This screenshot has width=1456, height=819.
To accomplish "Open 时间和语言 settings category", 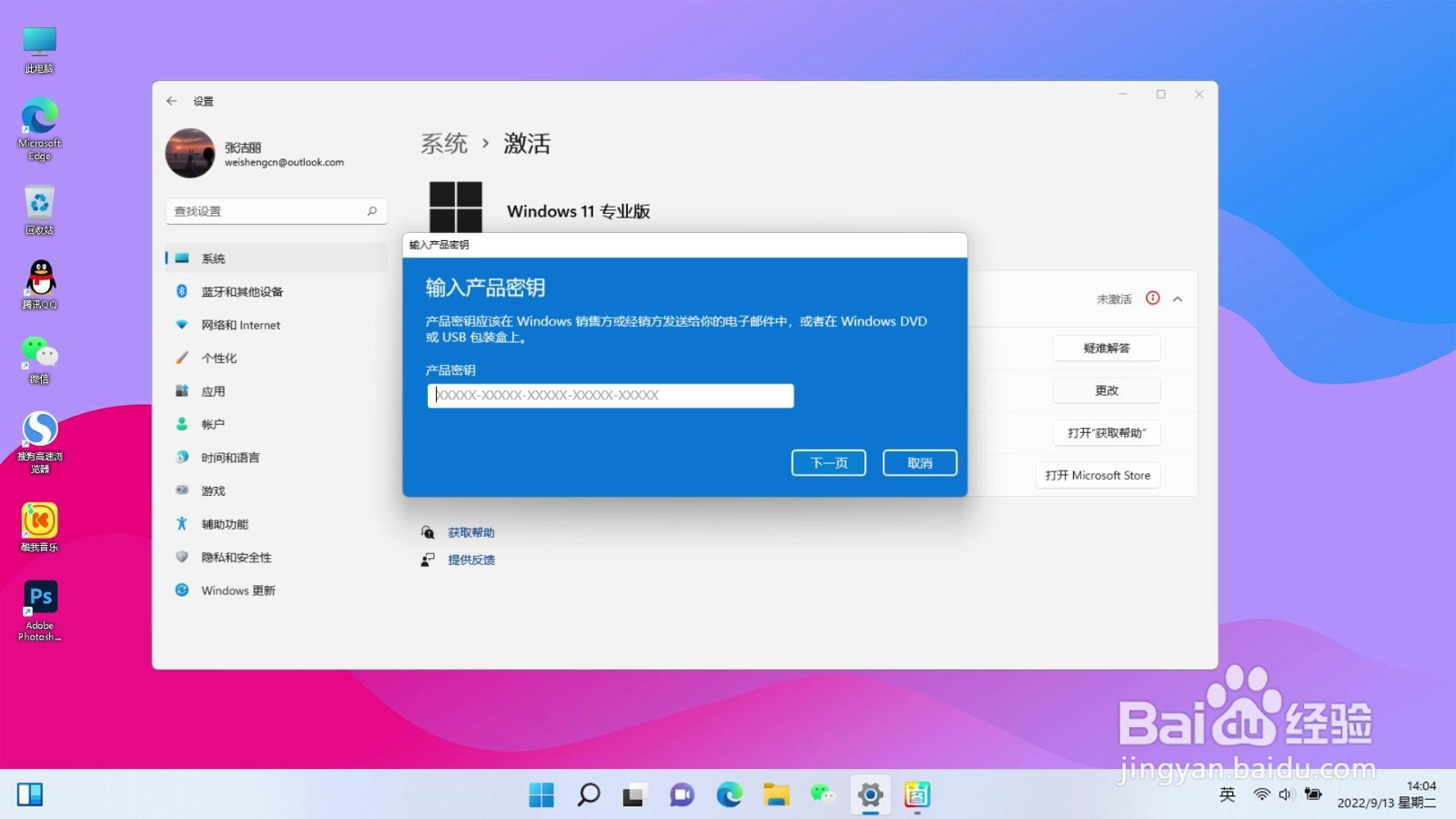I will (x=277, y=458).
